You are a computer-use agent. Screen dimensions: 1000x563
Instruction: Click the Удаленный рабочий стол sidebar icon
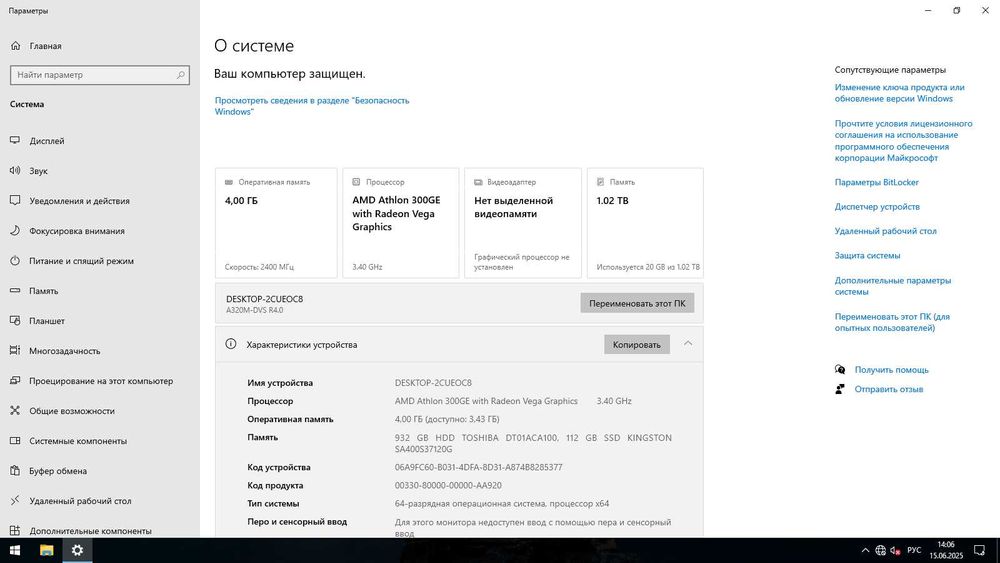[15, 500]
